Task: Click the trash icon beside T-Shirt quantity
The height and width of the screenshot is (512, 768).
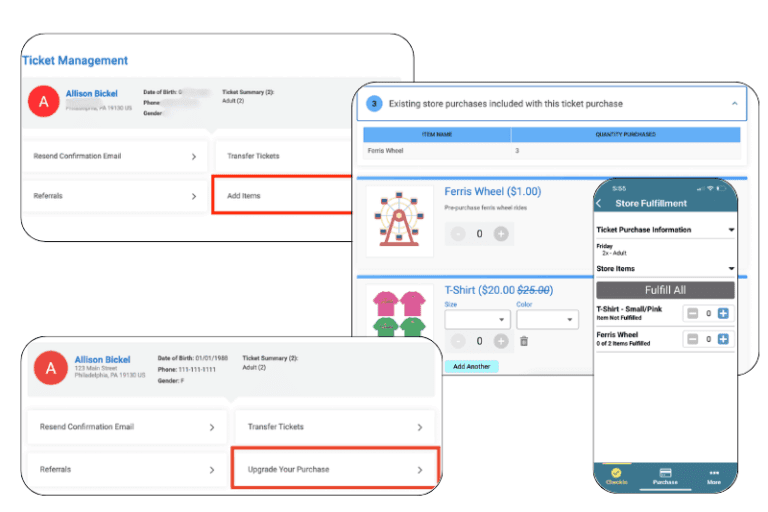Action: 523,342
